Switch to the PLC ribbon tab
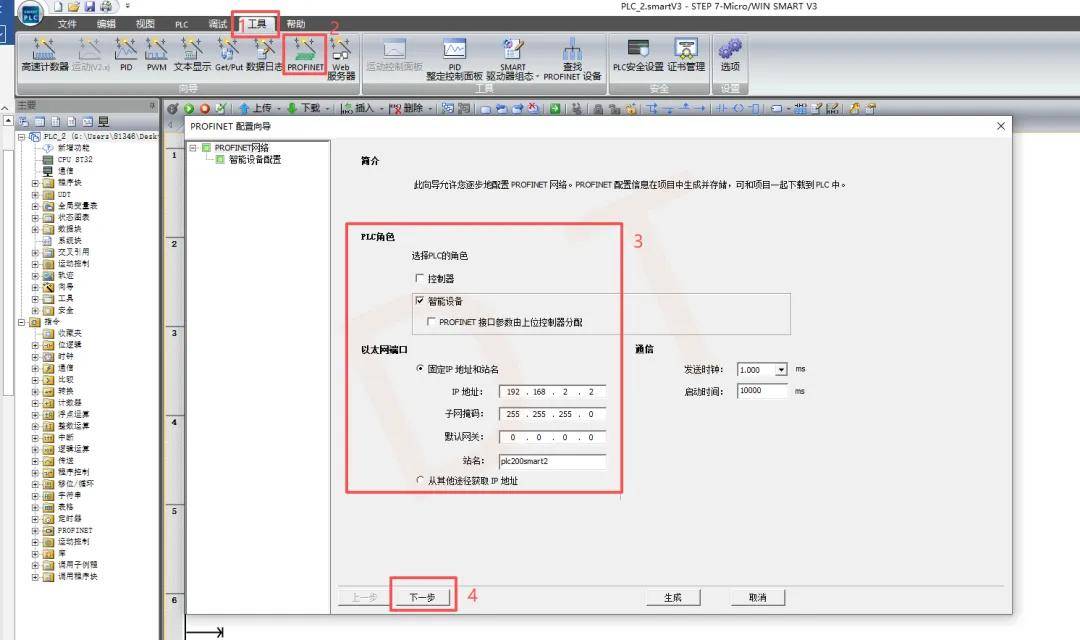Image resolution: width=1080 pixels, height=640 pixels. (182, 24)
